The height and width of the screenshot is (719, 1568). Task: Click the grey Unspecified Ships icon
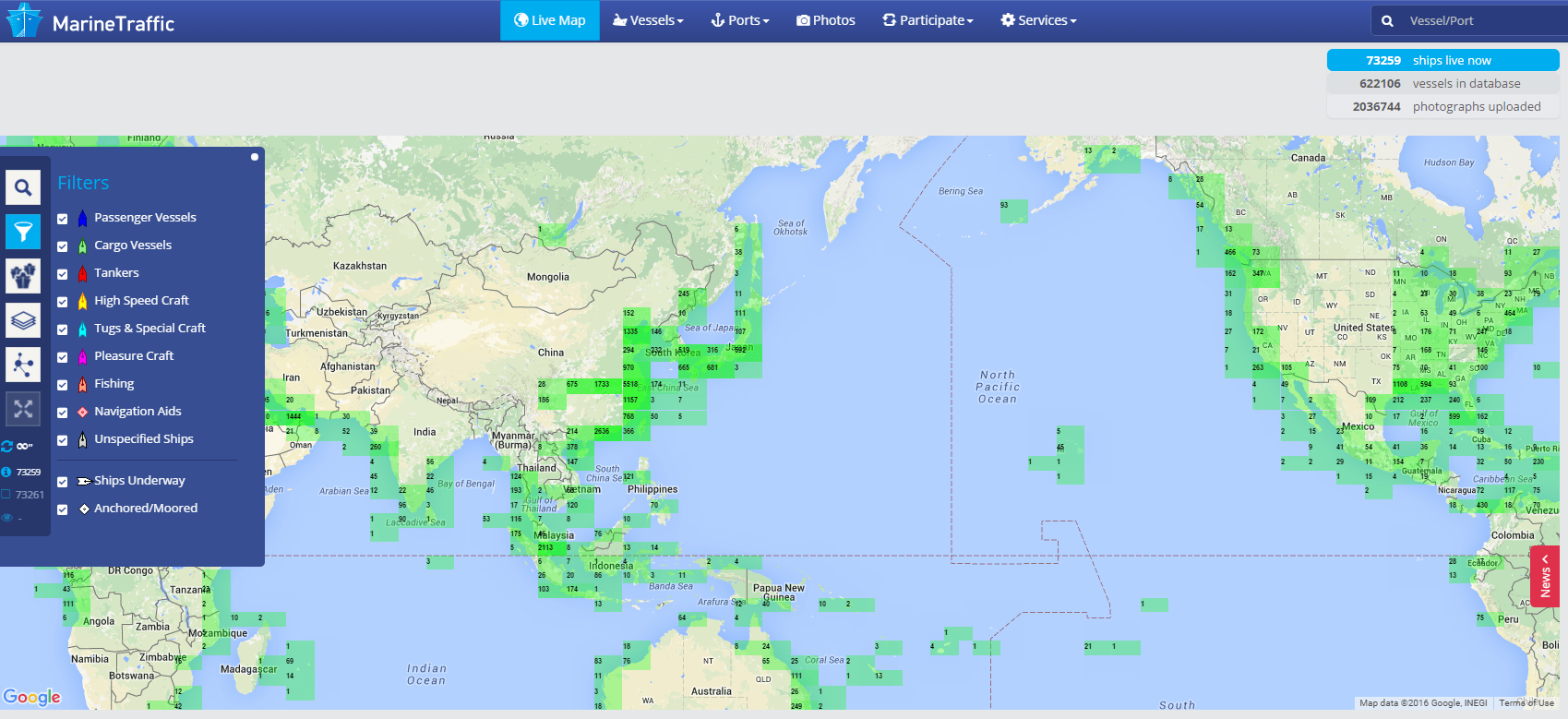pos(82,439)
